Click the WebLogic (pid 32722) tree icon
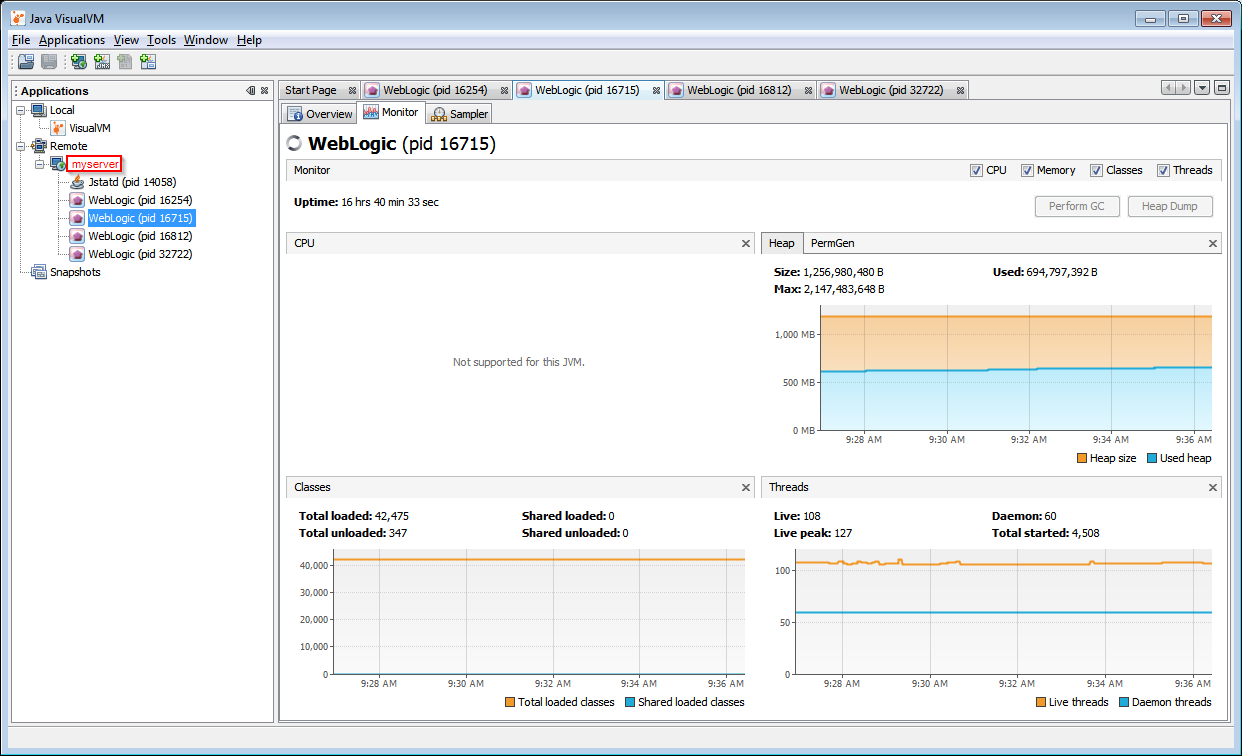Viewport: 1242px width, 756px height. 77,254
